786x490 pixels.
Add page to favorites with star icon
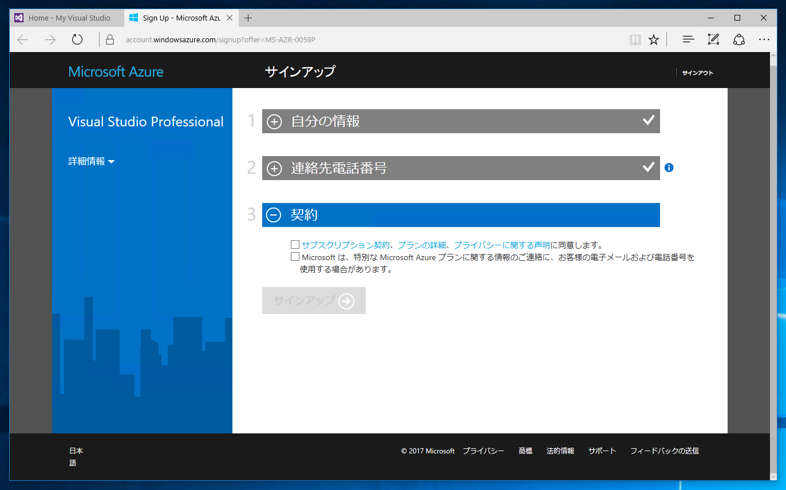[654, 40]
